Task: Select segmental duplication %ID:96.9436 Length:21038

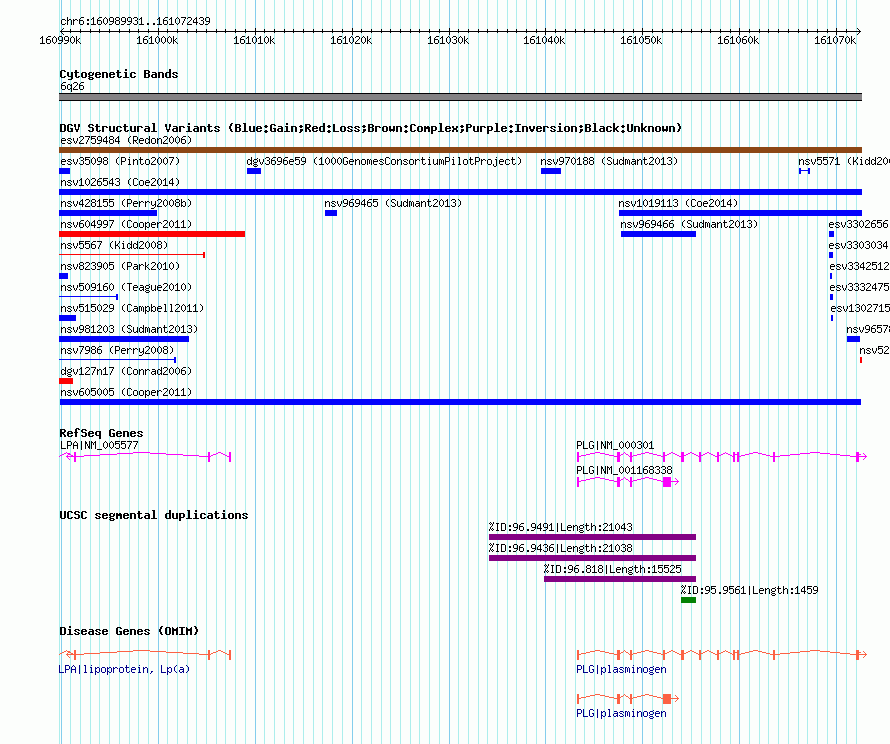Action: pos(592,558)
